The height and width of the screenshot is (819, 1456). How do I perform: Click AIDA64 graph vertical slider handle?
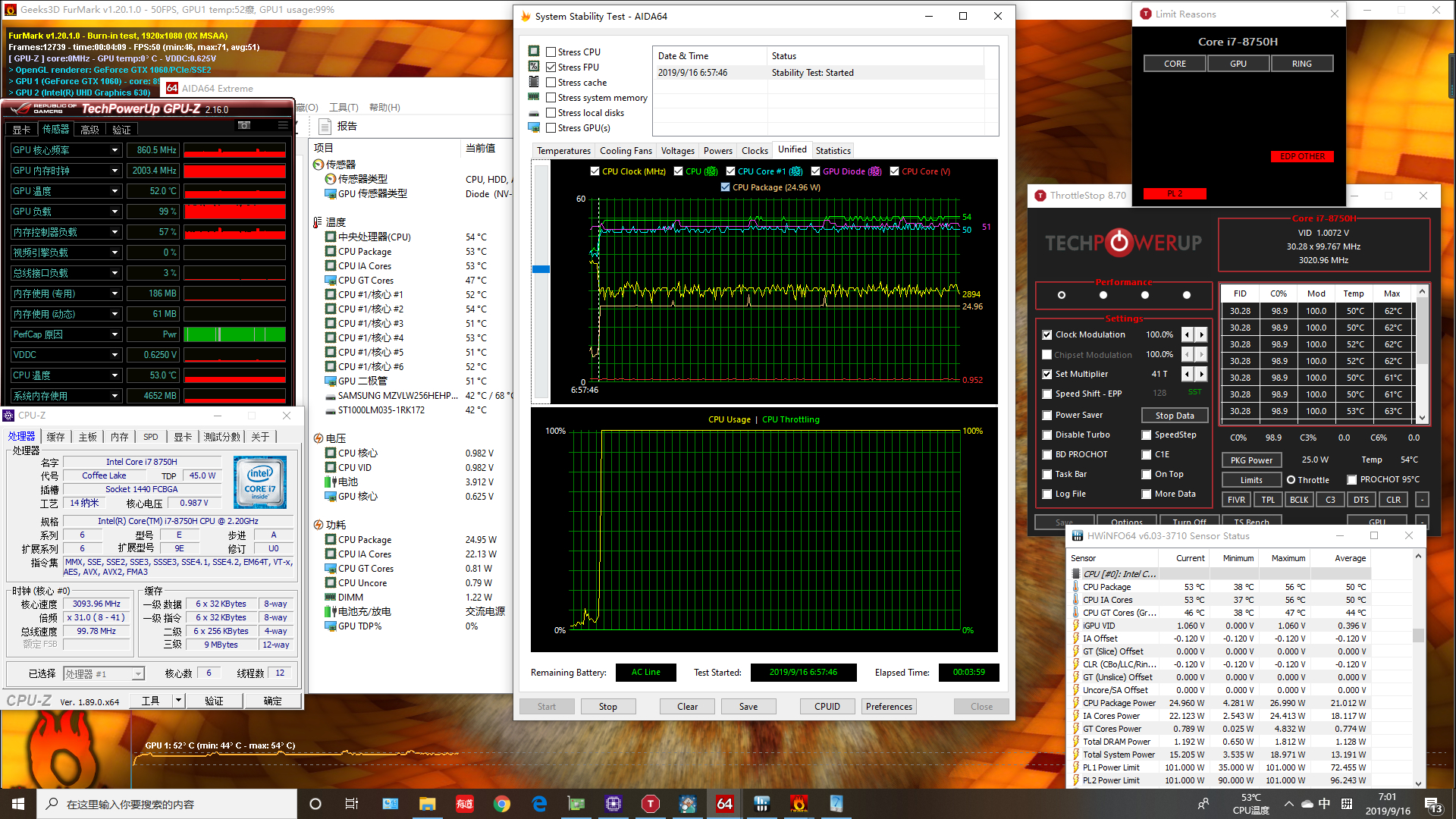click(x=541, y=269)
